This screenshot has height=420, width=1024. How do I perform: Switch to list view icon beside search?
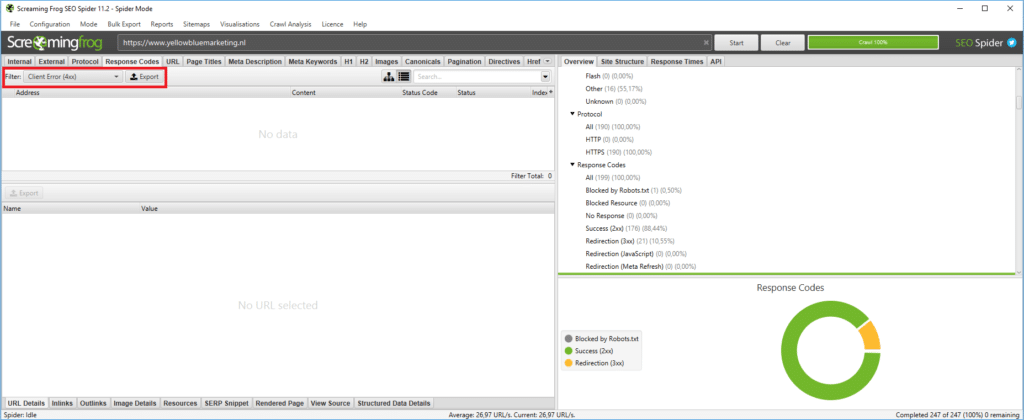click(404, 76)
